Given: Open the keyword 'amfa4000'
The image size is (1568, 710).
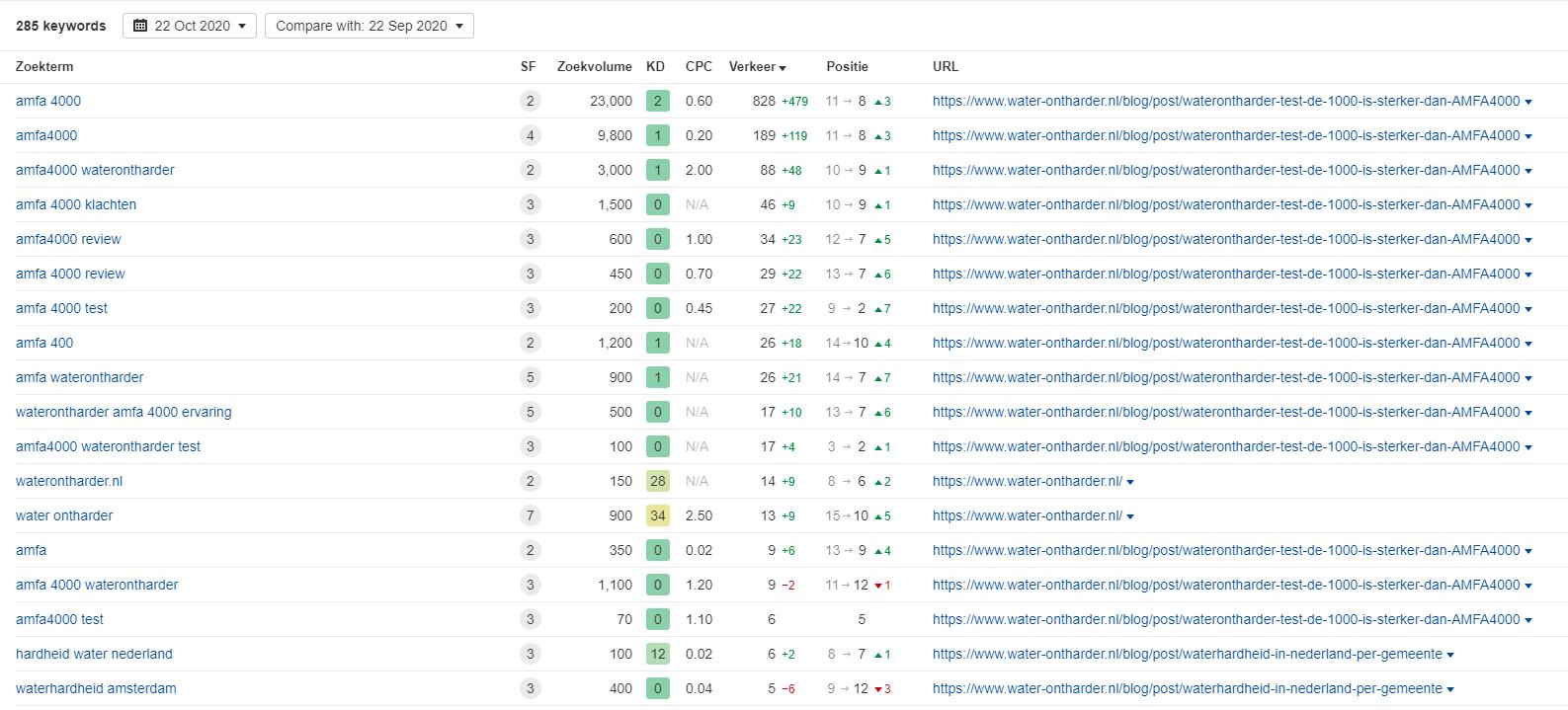Looking at the screenshot, I should coord(46,135).
